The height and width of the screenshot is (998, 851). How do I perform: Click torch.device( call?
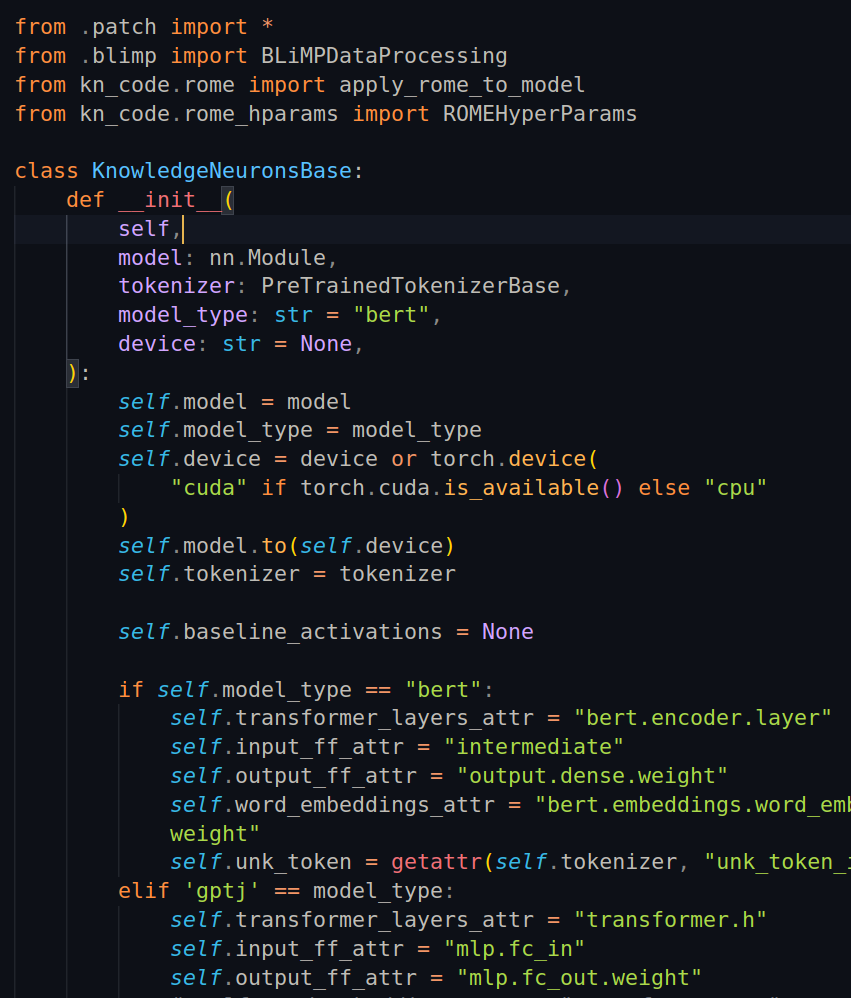coord(514,459)
